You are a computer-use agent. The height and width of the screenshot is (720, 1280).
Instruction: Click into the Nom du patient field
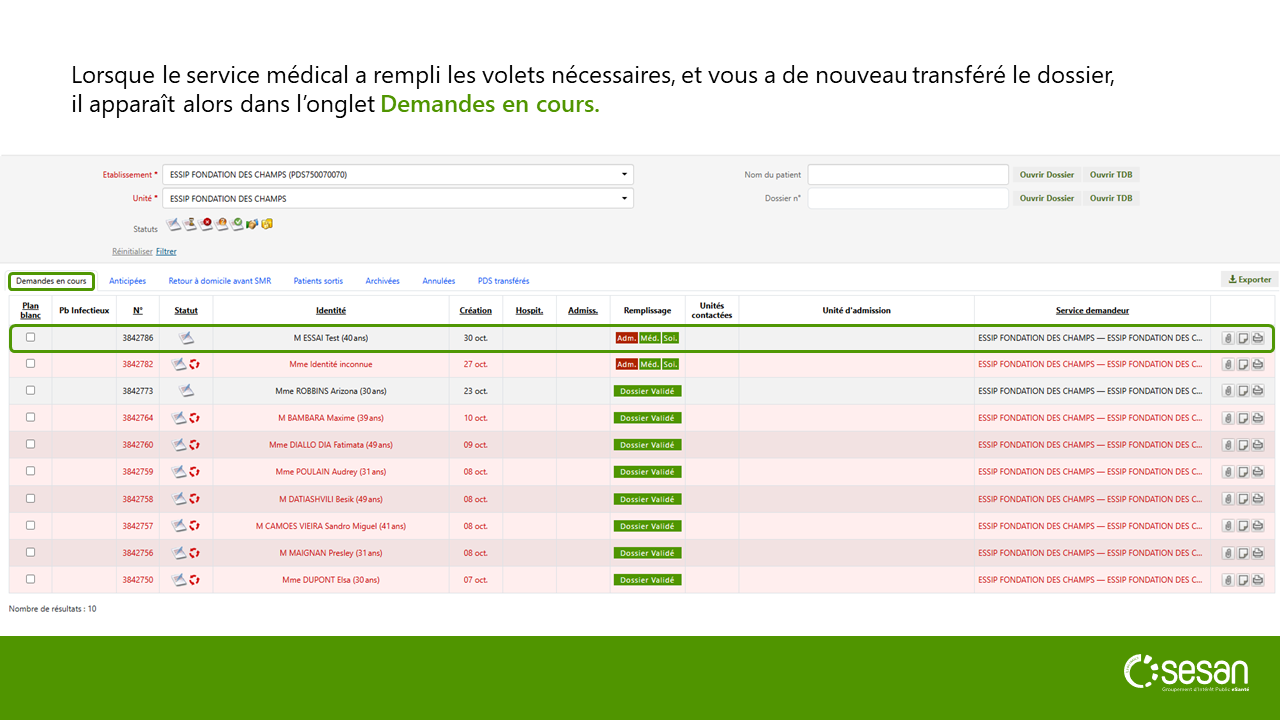(907, 175)
